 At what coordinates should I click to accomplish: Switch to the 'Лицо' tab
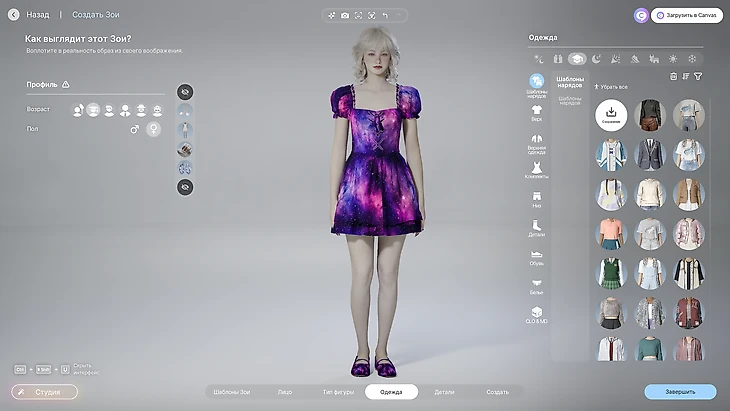coord(285,392)
